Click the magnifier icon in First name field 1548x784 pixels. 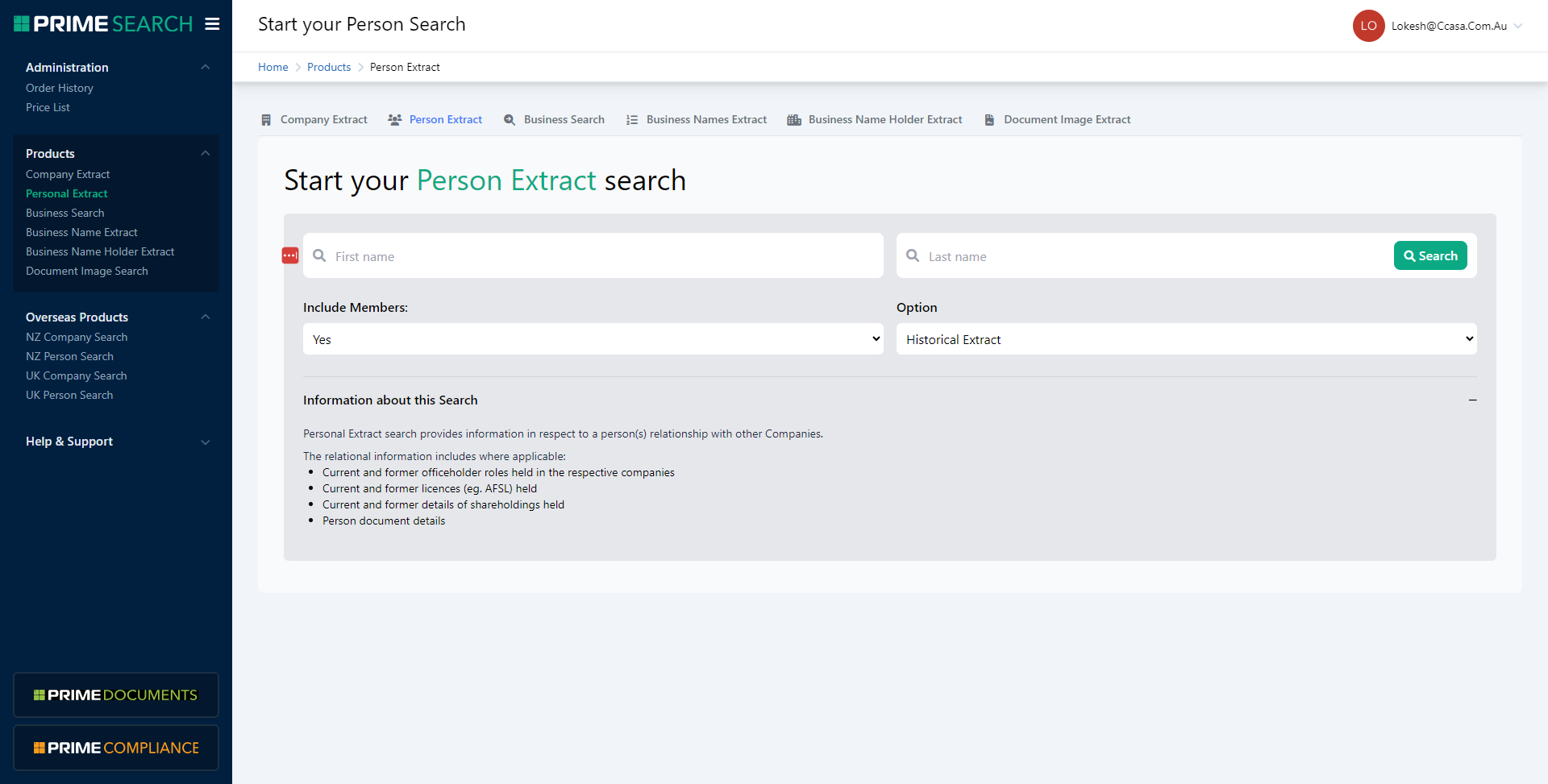pyautogui.click(x=319, y=255)
